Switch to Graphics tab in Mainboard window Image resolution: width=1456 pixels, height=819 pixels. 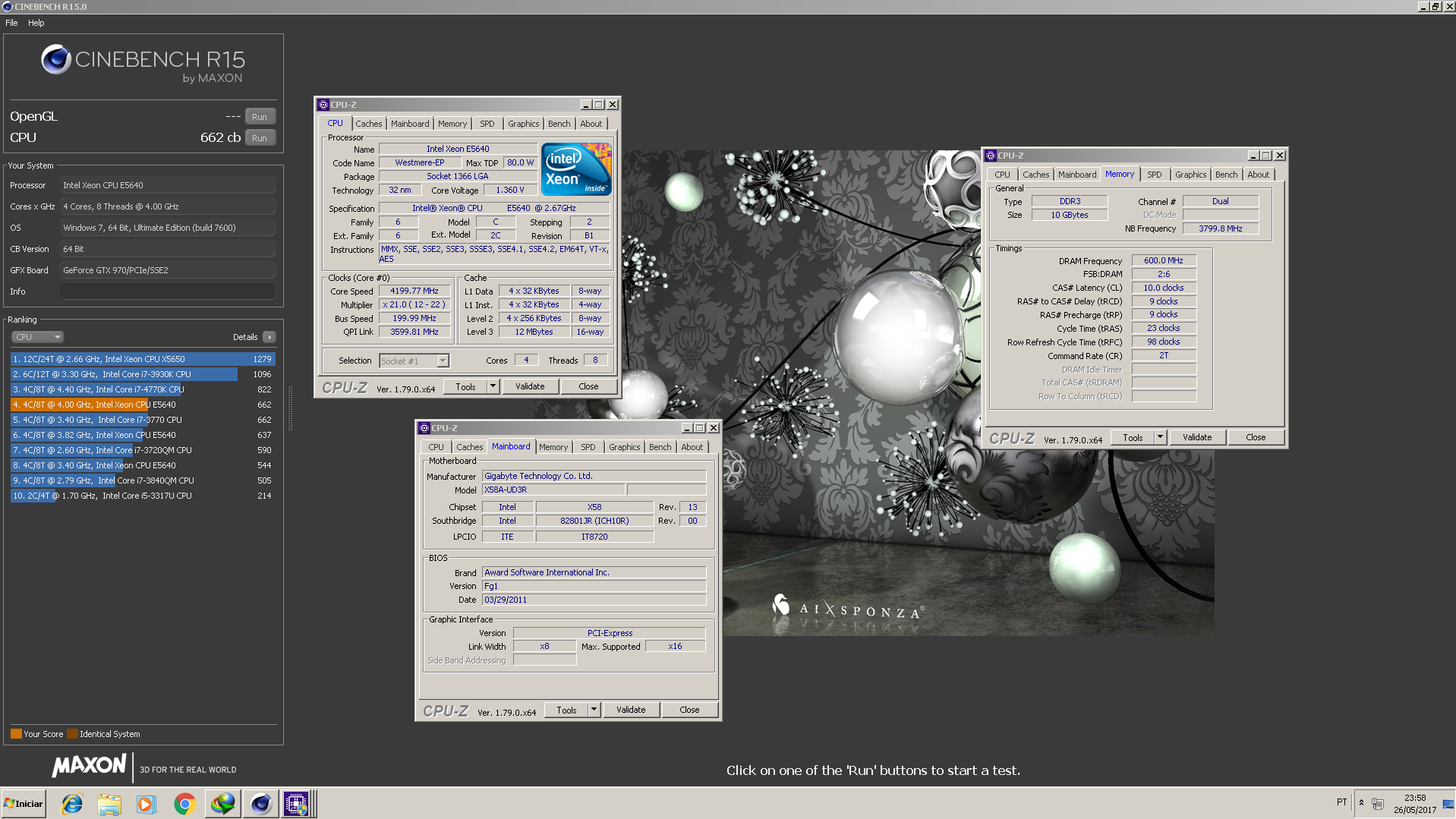click(x=624, y=447)
